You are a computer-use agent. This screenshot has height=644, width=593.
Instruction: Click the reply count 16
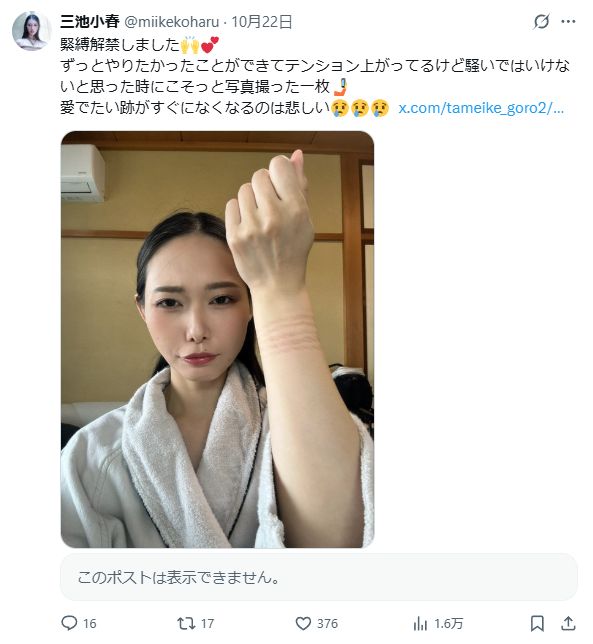[90, 623]
